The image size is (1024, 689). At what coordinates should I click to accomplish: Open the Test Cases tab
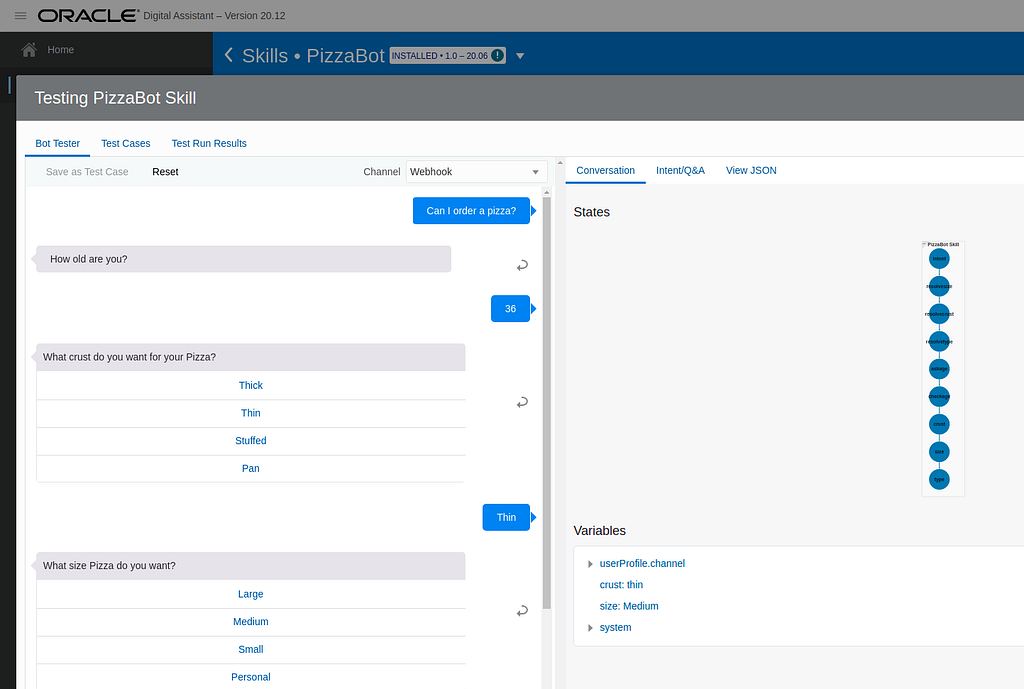(x=125, y=144)
